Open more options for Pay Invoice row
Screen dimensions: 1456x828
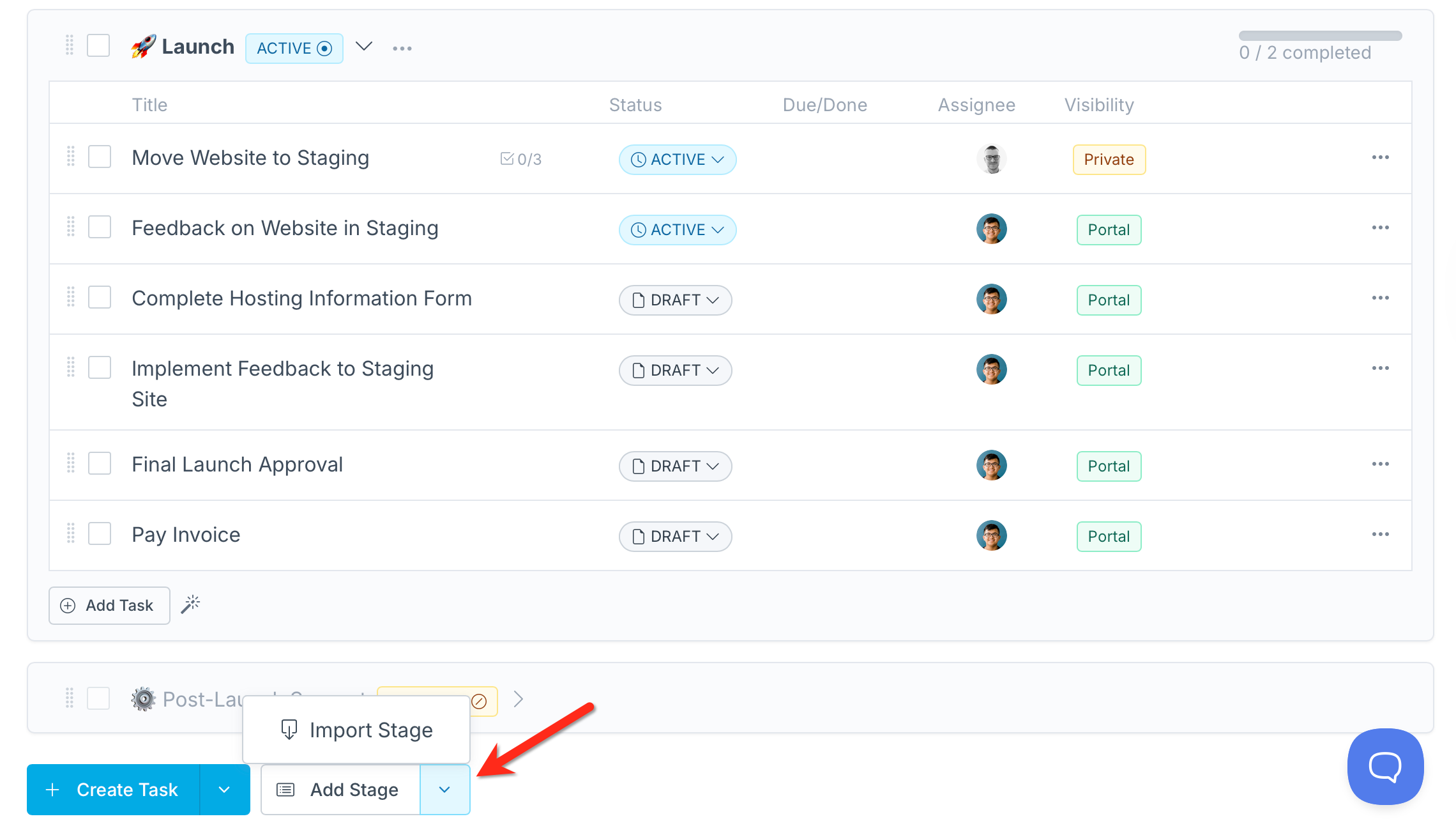tap(1380, 534)
